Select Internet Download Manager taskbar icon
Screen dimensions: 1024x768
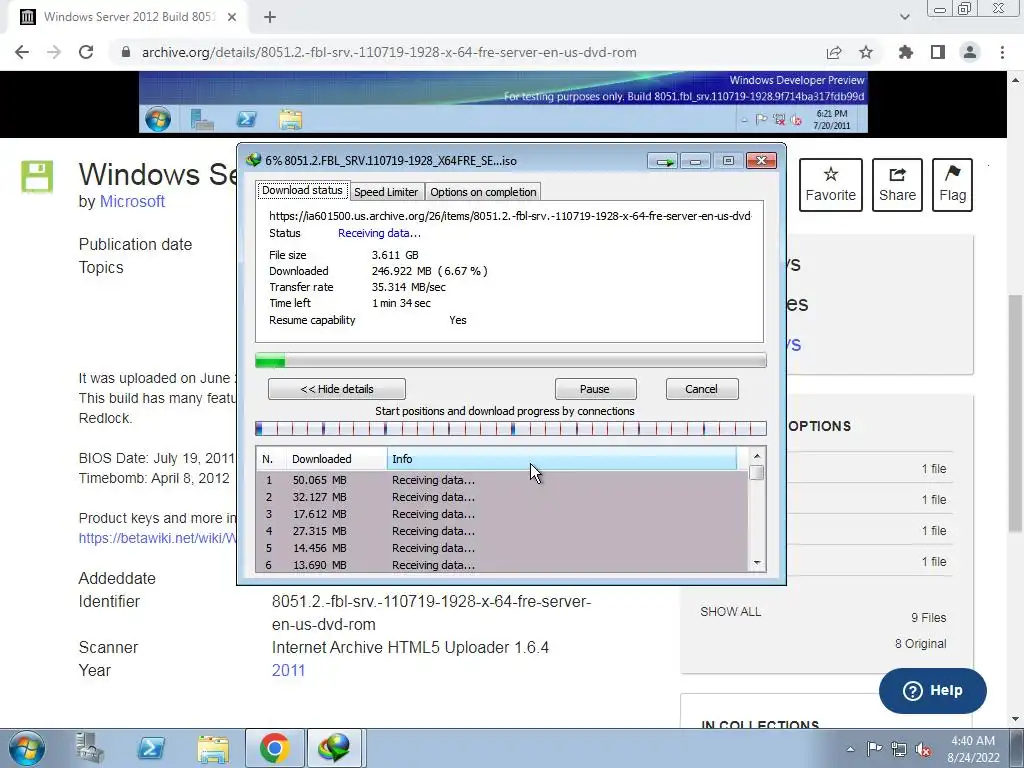pyautogui.click(x=334, y=748)
